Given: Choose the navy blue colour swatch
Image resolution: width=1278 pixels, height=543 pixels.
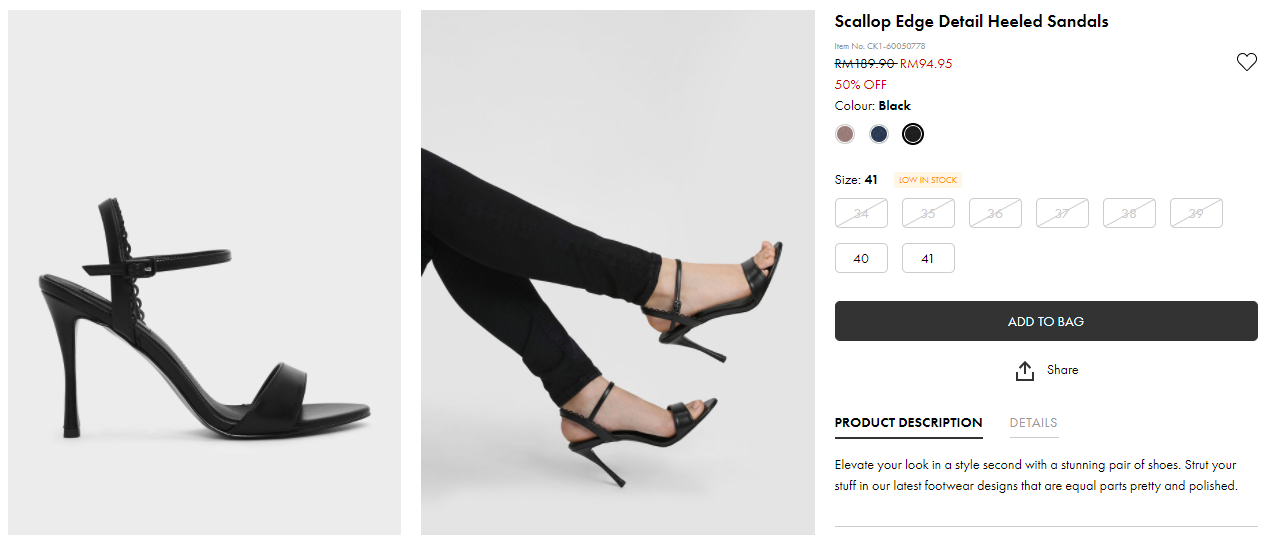Looking at the screenshot, I should (x=879, y=134).
